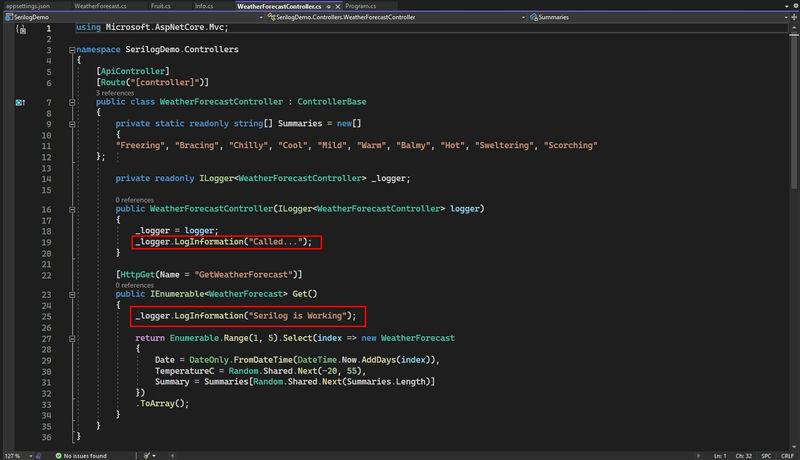Click the No issues found status indicator
The width and height of the screenshot is (800, 460).
coord(81,455)
